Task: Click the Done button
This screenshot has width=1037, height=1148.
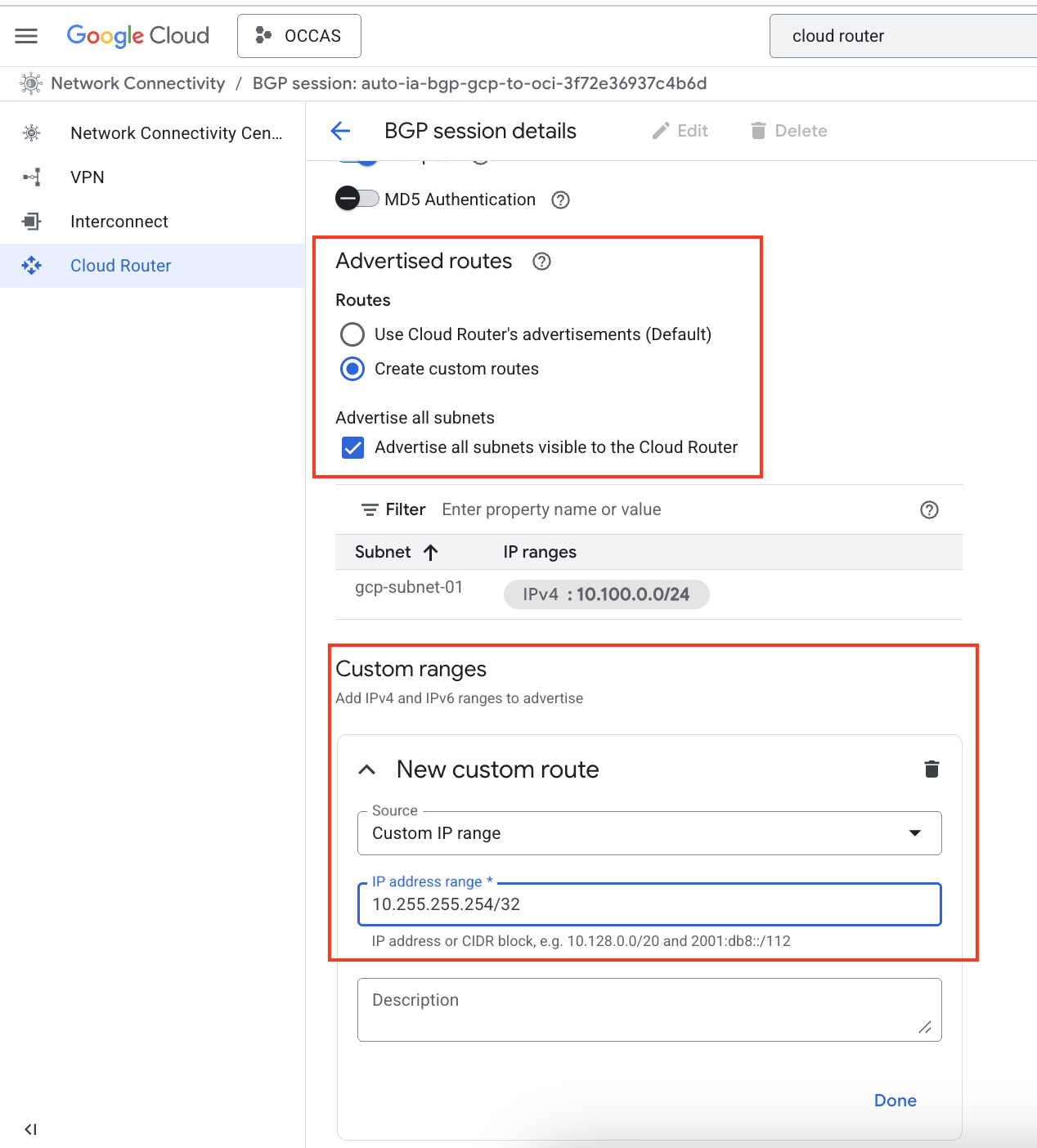Action: pos(895,1101)
